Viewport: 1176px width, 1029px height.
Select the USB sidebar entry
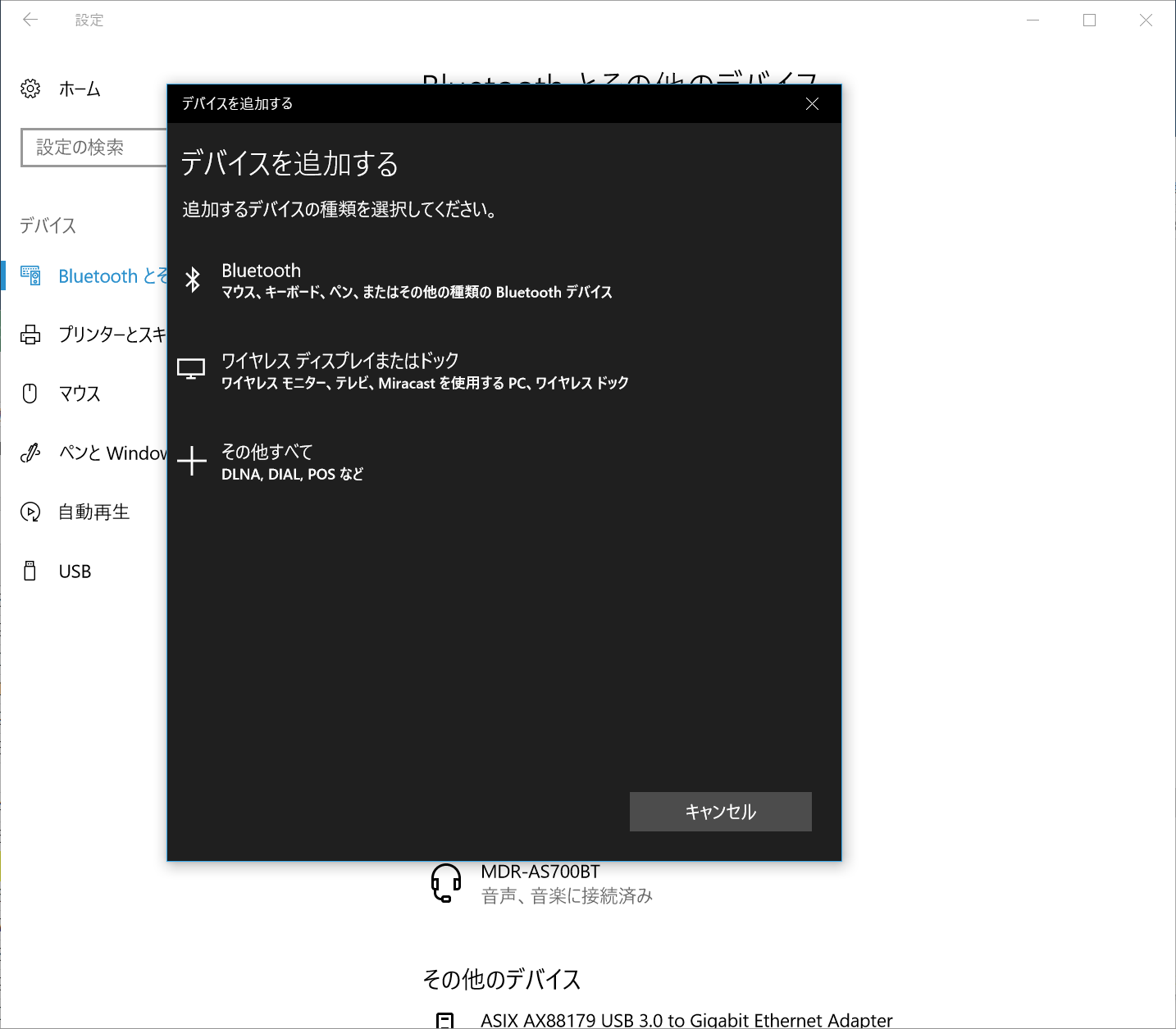coord(74,571)
